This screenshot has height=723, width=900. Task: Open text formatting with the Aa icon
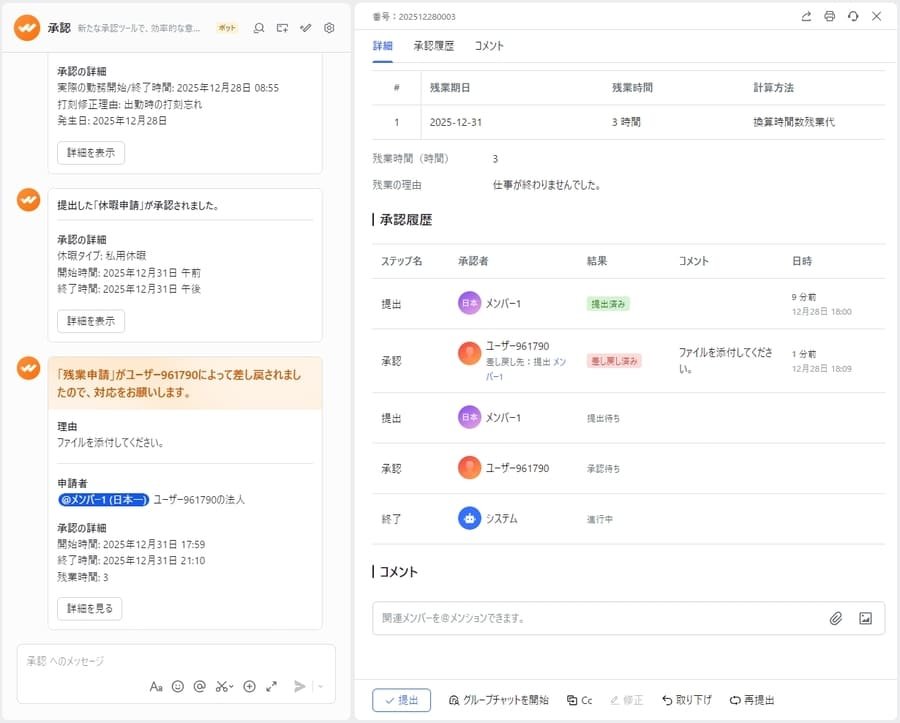[157, 686]
